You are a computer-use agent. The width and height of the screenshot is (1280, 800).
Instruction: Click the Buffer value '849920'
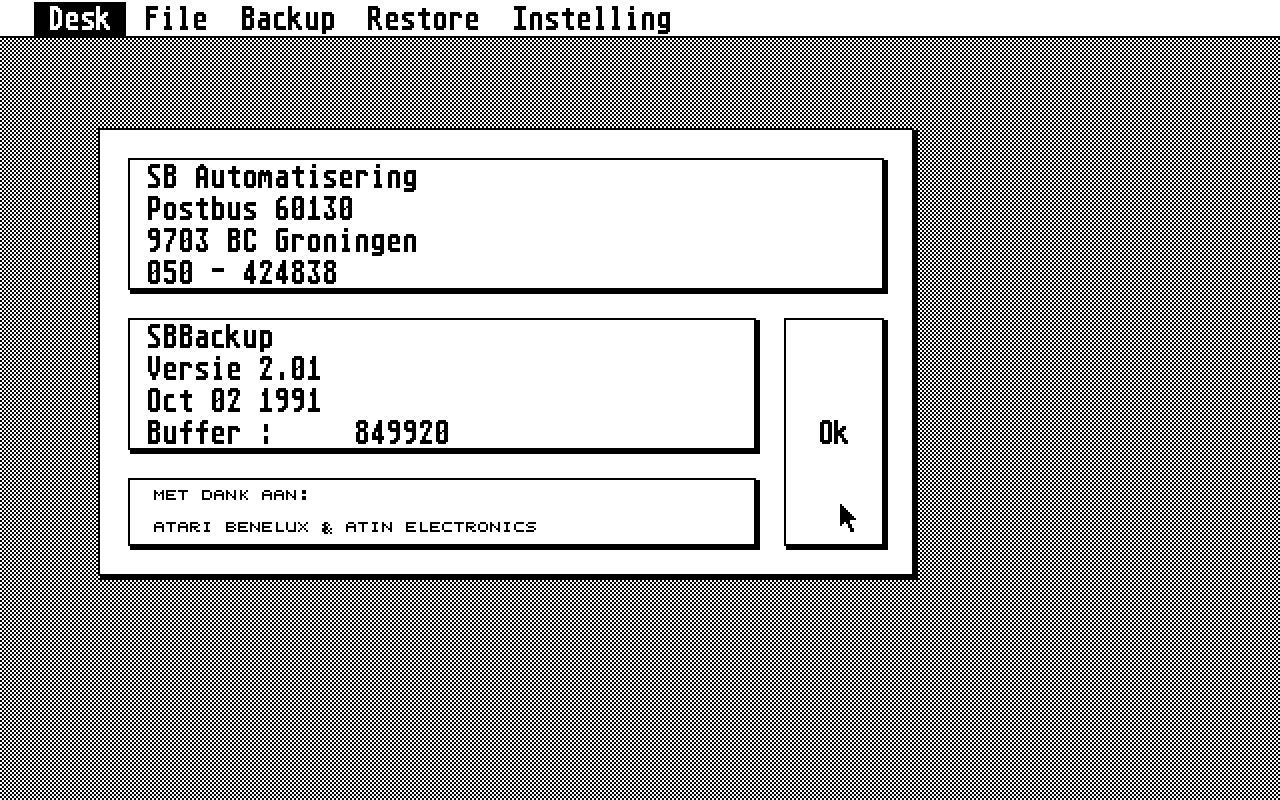[x=402, y=433]
